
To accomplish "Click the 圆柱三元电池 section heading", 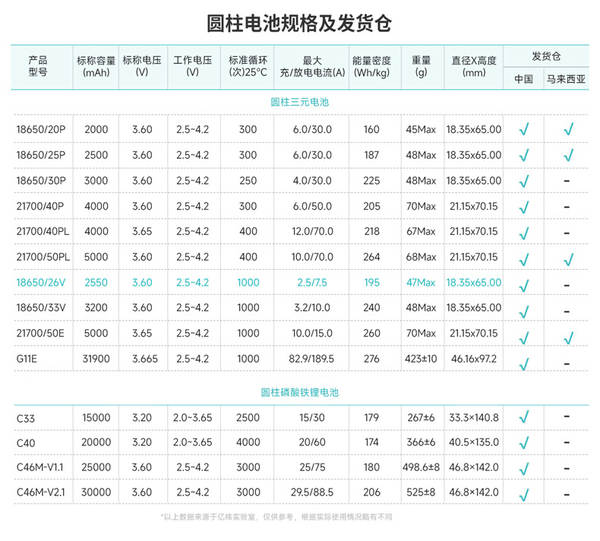I will [300, 102].
